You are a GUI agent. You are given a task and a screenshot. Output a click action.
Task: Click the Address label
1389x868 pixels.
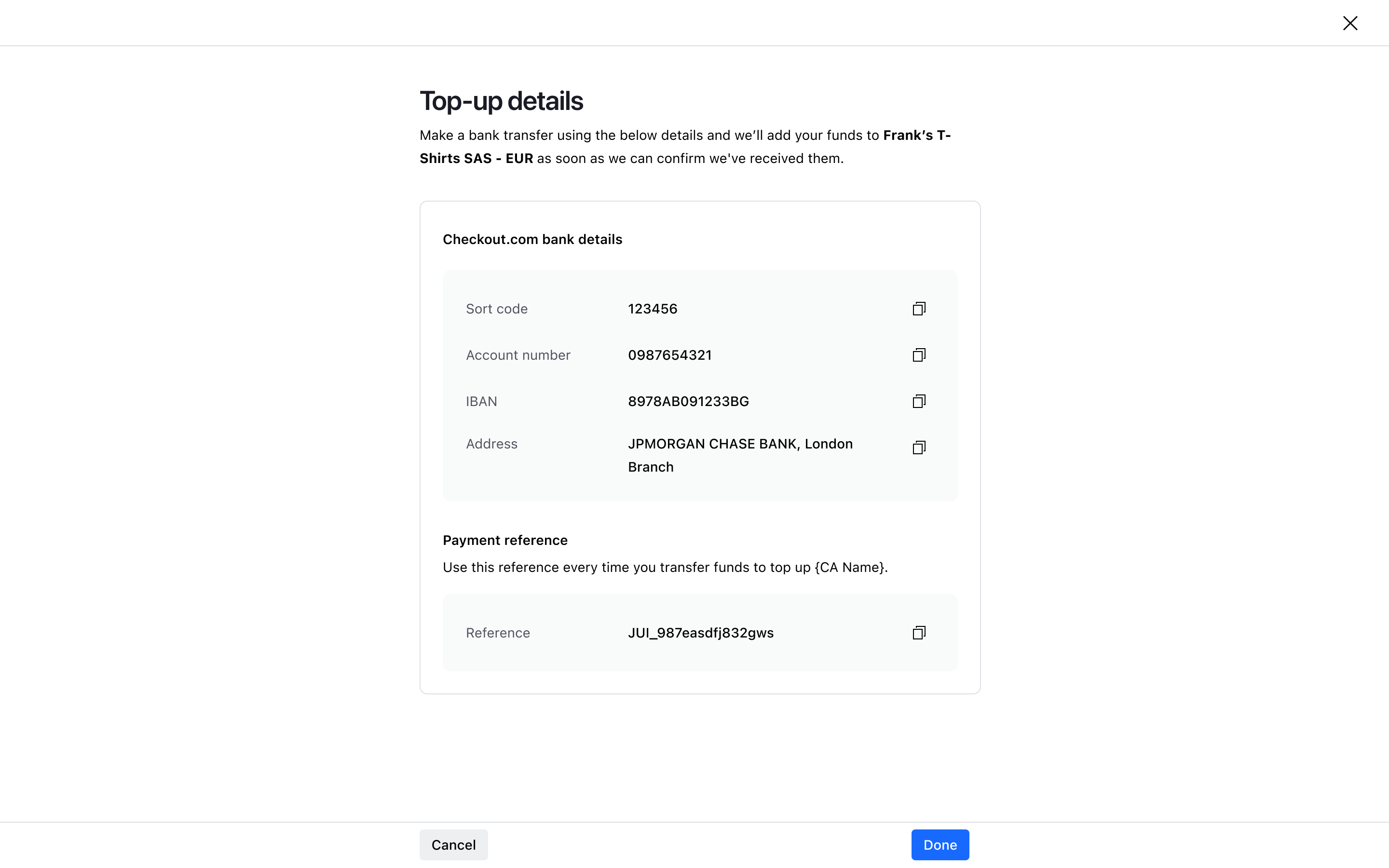click(x=491, y=444)
